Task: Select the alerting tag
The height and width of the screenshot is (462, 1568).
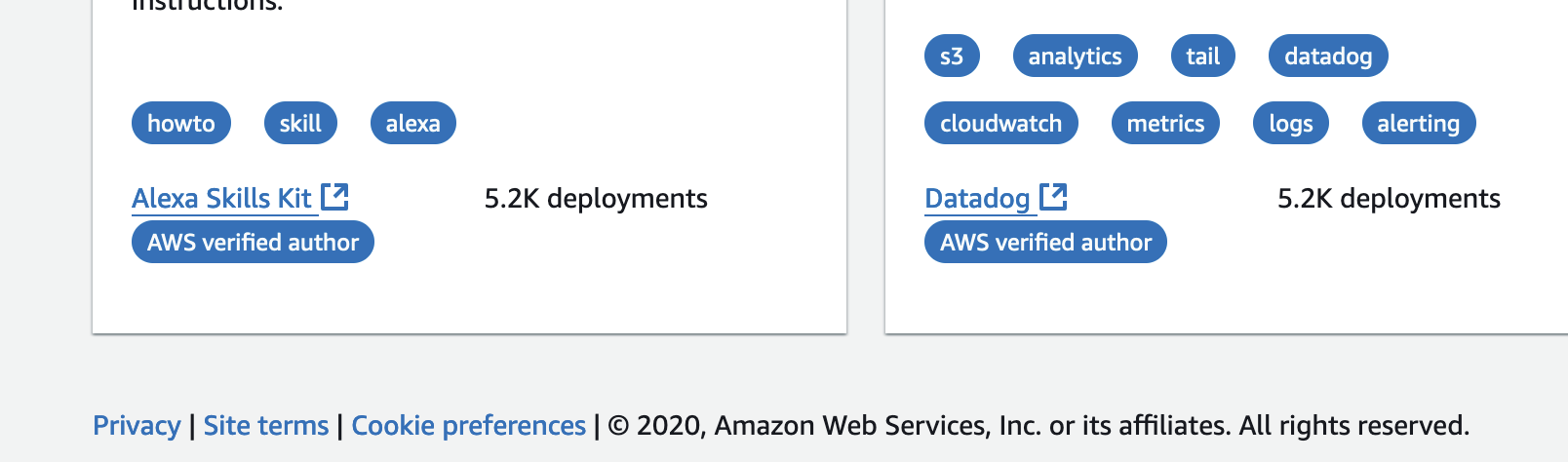Action: (x=1419, y=123)
